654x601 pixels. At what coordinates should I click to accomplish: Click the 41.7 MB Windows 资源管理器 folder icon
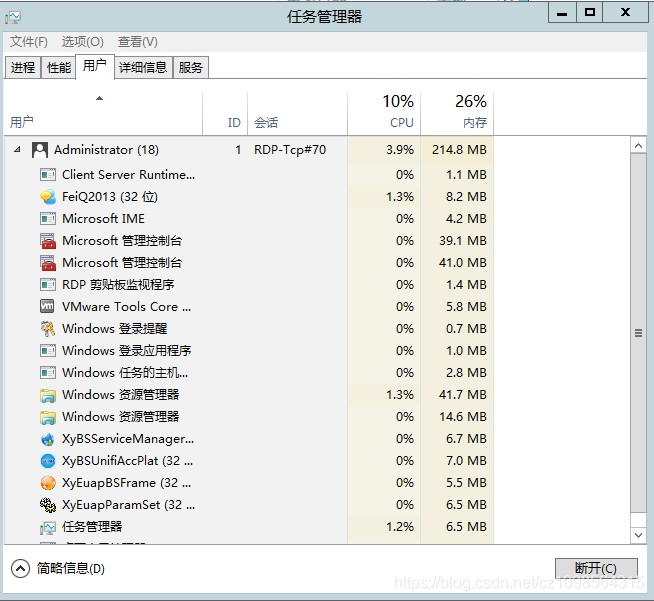point(48,395)
